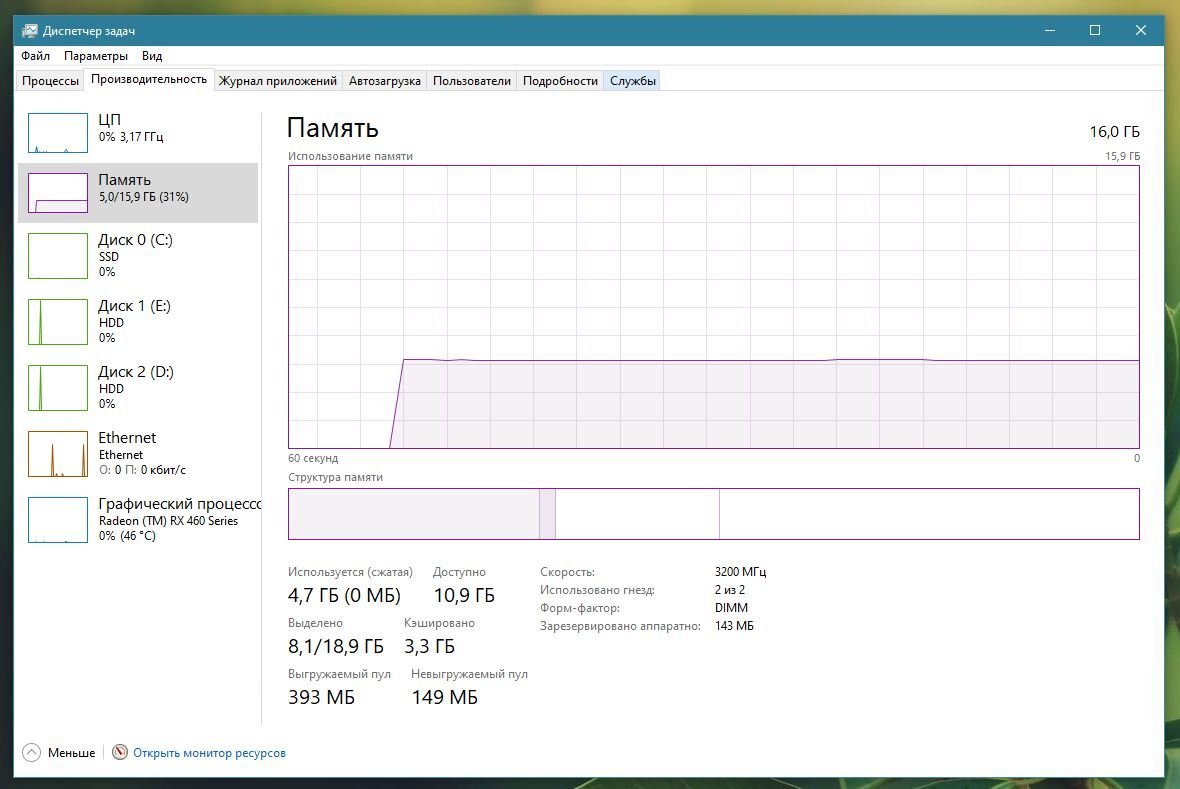Click the '60 секунд' graph axis label
The width and height of the screenshot is (1180, 789).
click(x=313, y=458)
